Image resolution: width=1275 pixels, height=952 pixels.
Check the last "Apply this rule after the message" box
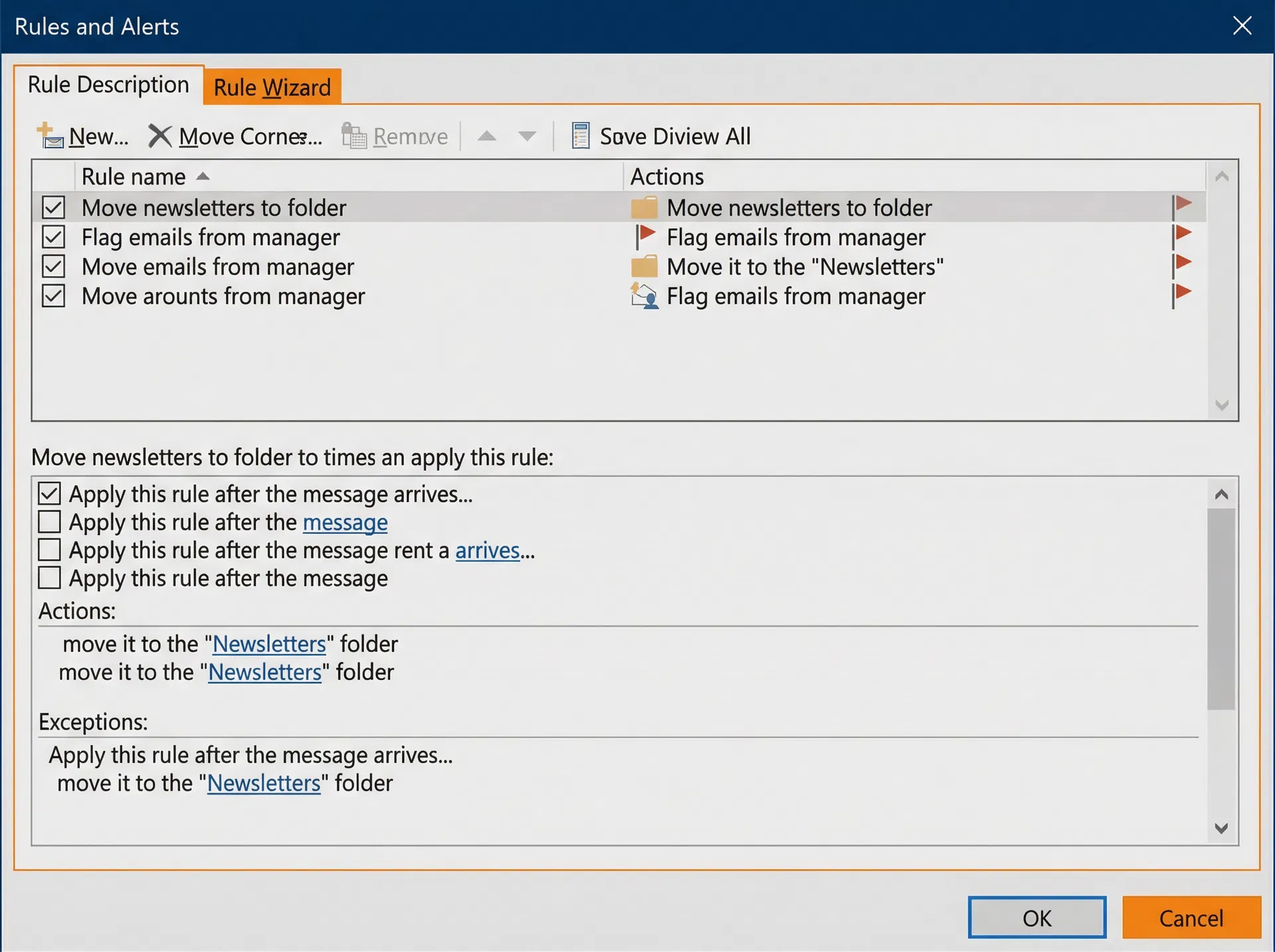point(50,578)
